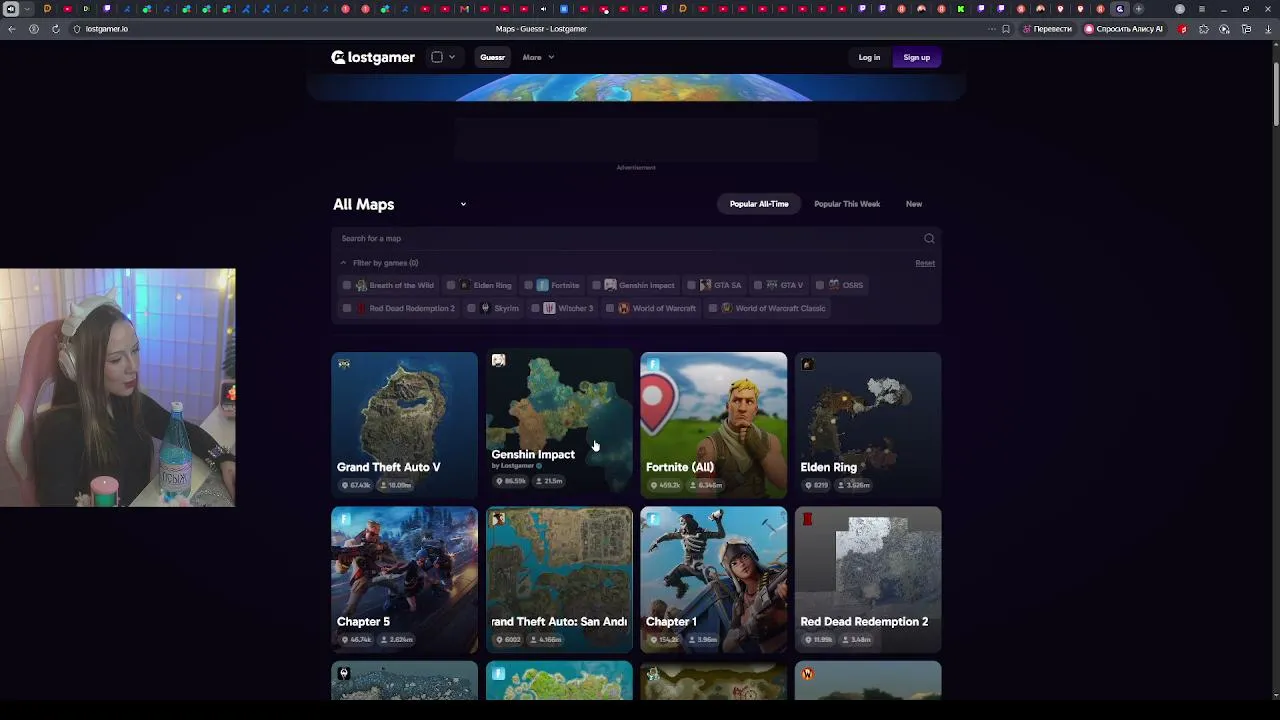This screenshot has width=1280, height=720.
Task: Check the Witcher 3 filter checkbox
Action: coord(535,308)
